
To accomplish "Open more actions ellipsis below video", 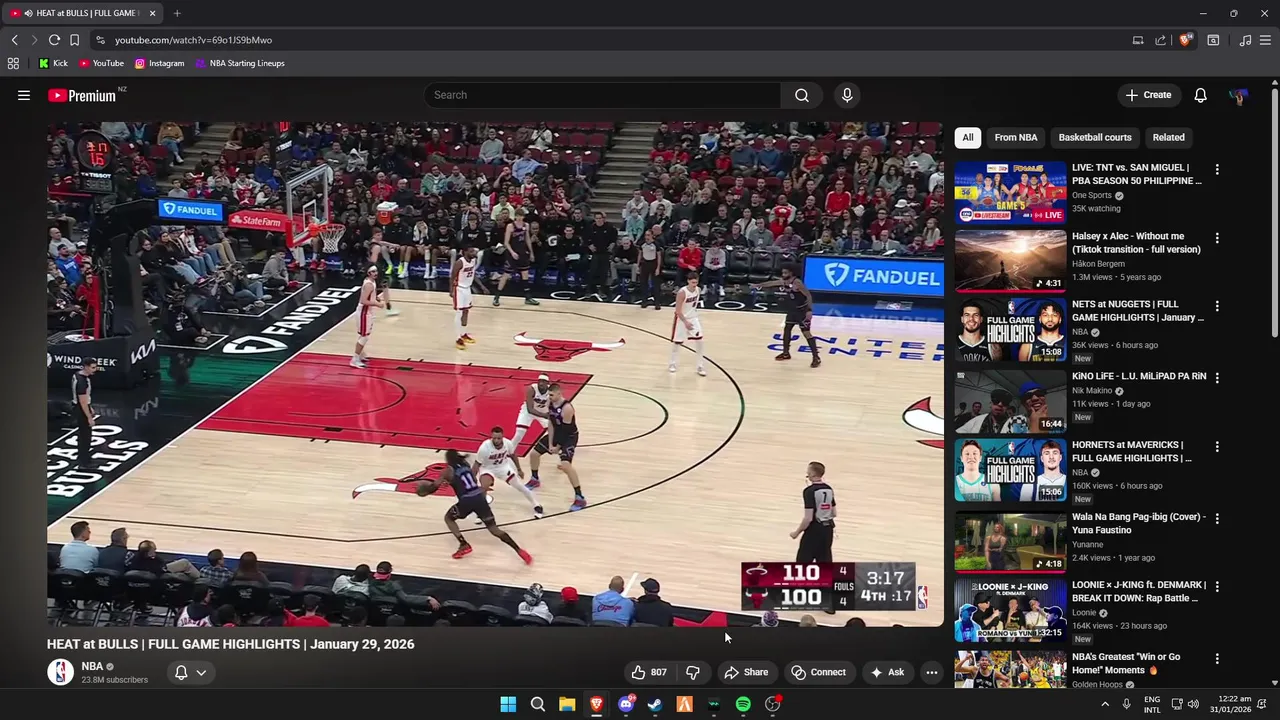I will (x=931, y=672).
